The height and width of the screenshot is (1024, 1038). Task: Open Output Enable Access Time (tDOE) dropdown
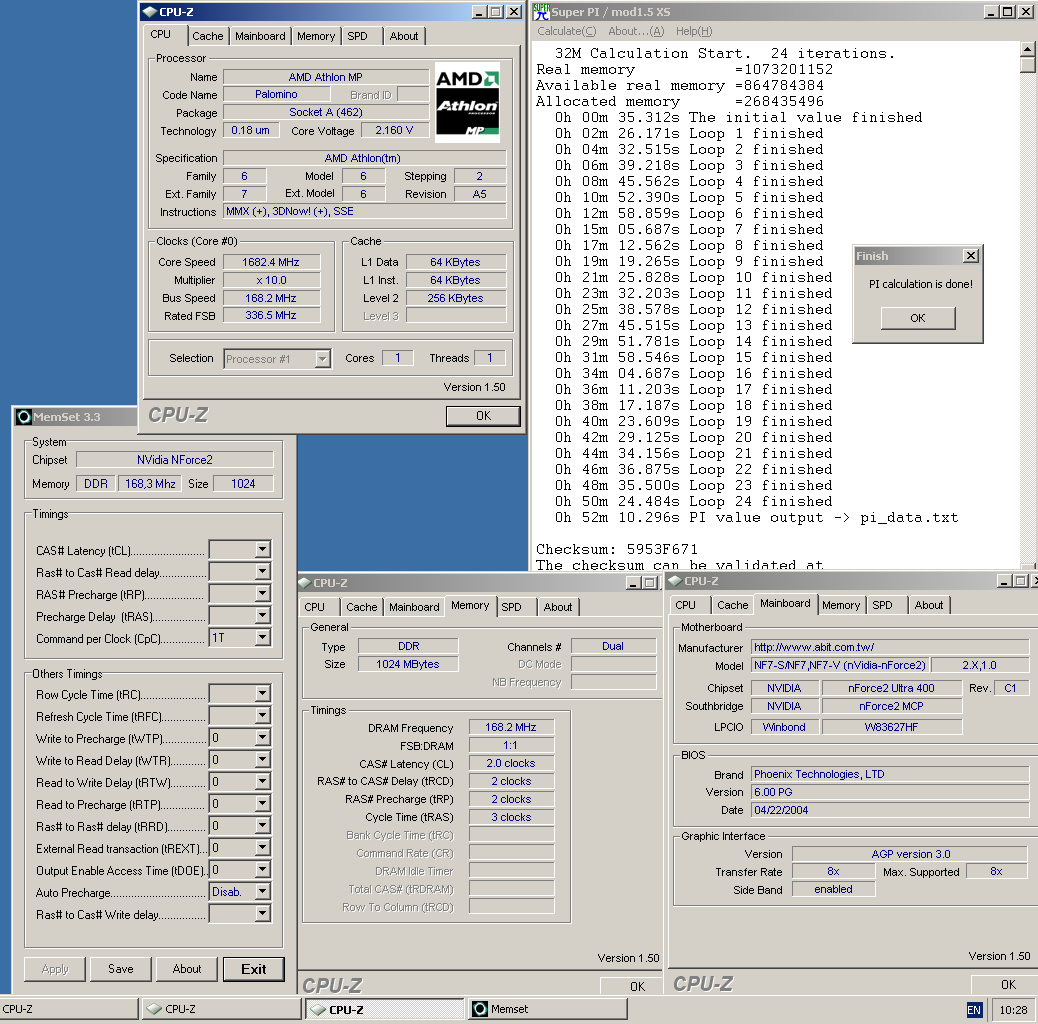(263, 870)
